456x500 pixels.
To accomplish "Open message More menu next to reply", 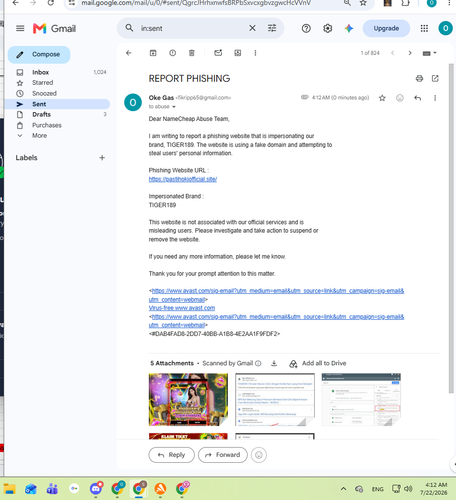I will click(x=435, y=98).
